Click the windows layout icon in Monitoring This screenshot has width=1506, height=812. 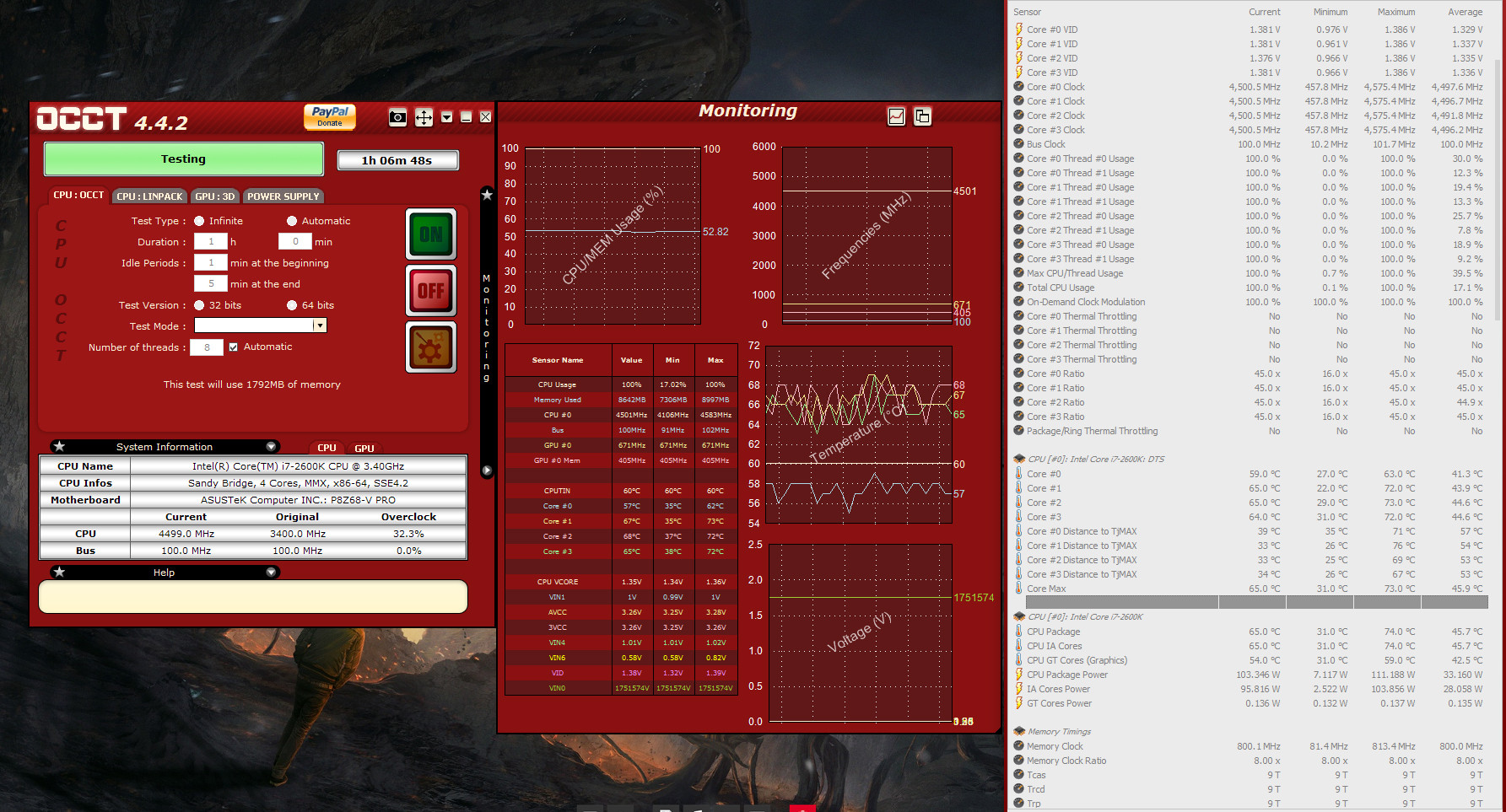click(922, 116)
